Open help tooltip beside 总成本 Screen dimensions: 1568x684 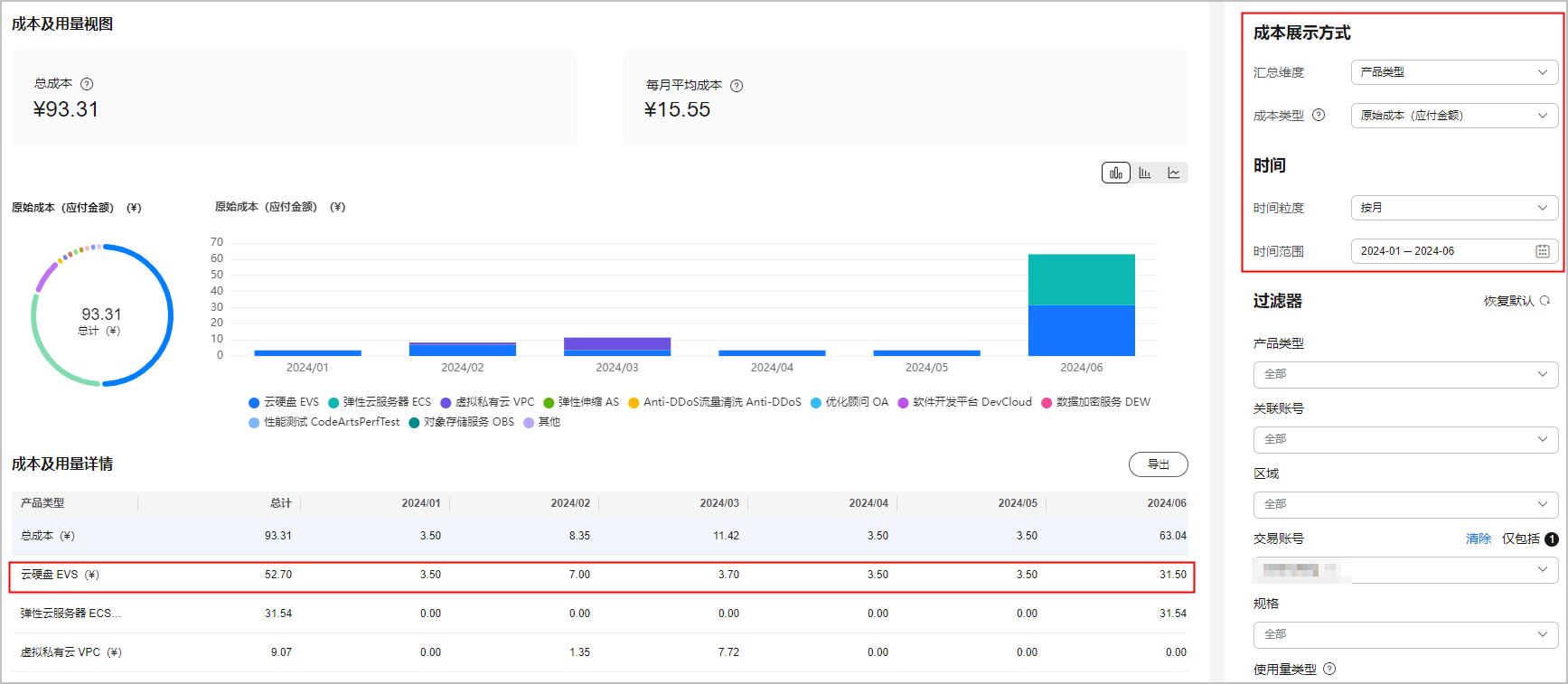87,84
